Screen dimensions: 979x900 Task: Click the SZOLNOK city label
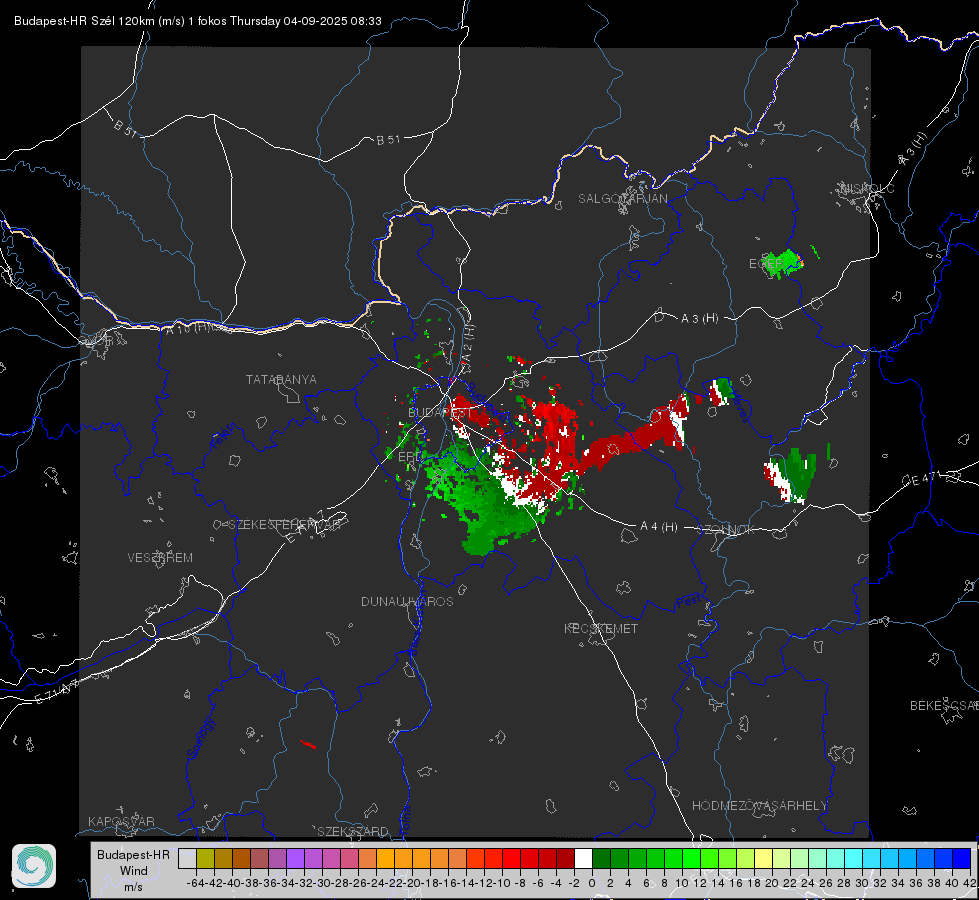[x=728, y=530]
